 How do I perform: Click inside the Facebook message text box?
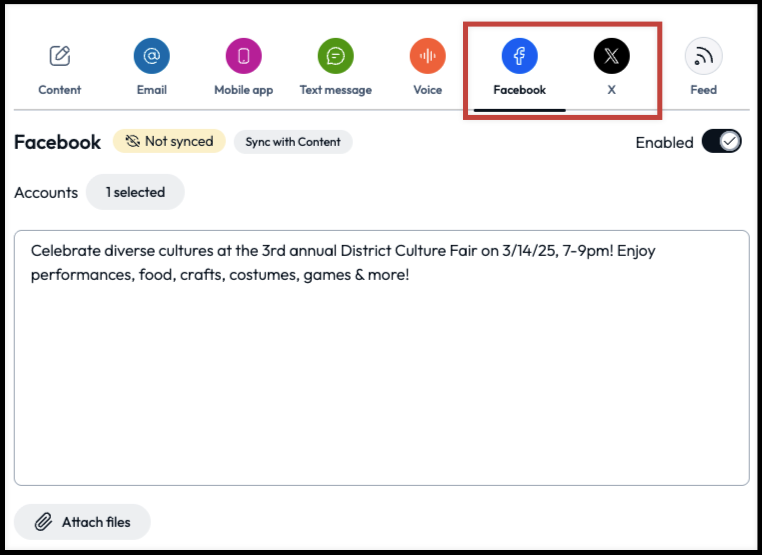(x=381, y=380)
